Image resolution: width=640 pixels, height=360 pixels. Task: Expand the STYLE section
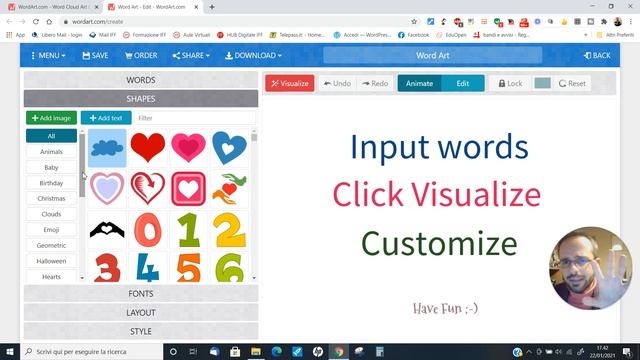pos(141,331)
